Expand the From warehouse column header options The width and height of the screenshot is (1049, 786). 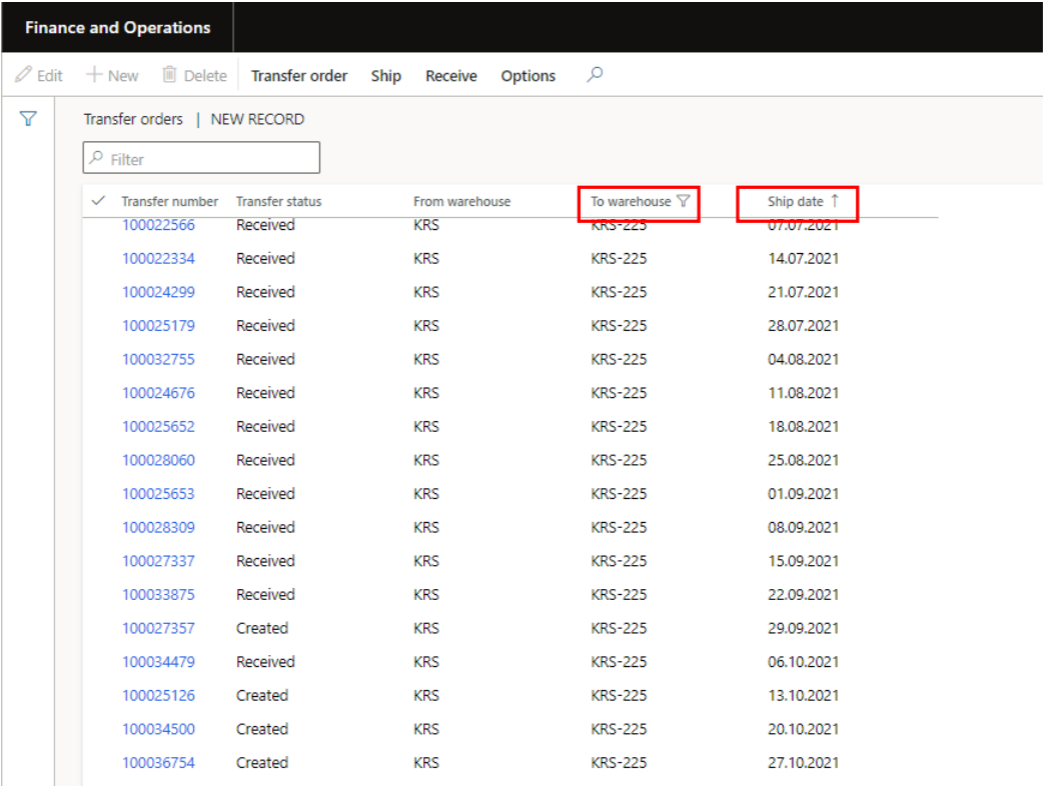(x=462, y=202)
